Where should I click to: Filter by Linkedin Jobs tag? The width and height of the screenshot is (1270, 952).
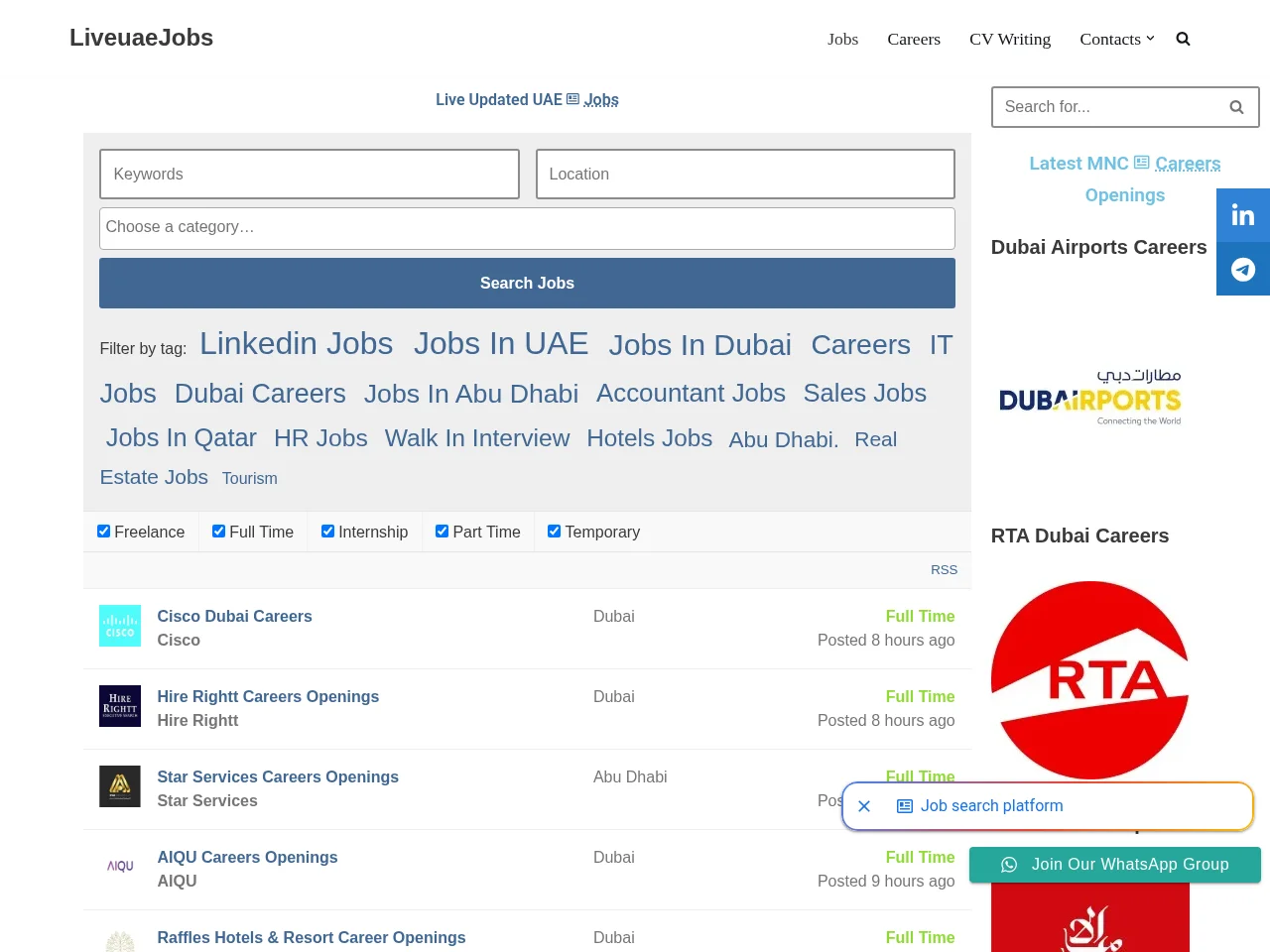coord(296,343)
